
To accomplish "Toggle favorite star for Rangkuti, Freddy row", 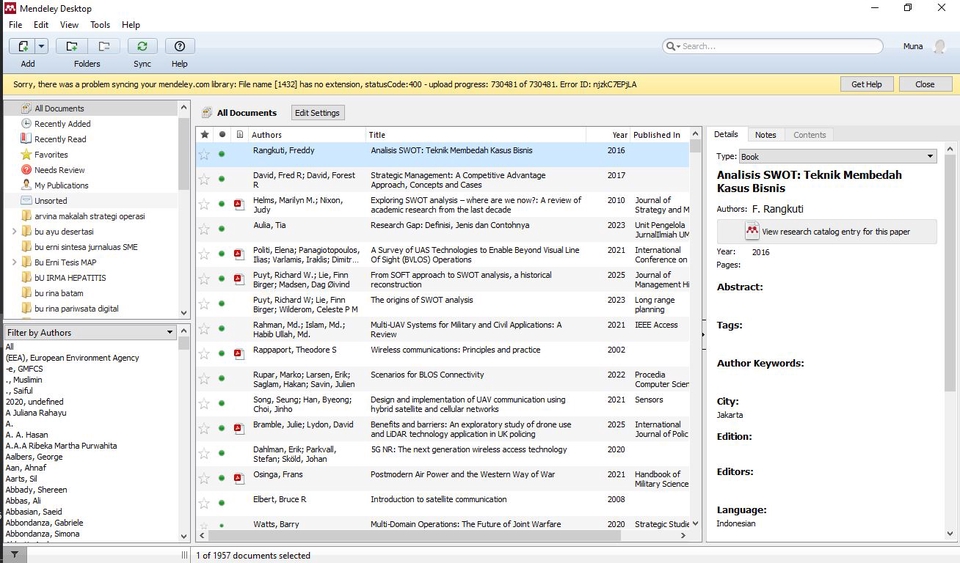I will click(205, 154).
